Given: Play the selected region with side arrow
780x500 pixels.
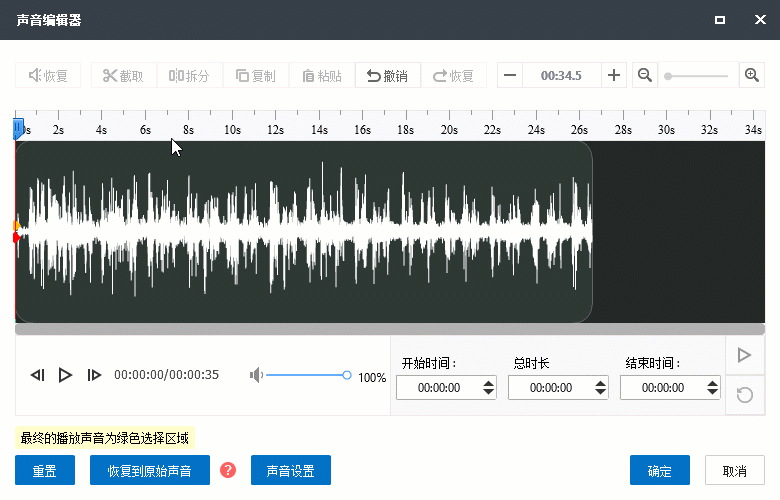Looking at the screenshot, I should tap(744, 355).
